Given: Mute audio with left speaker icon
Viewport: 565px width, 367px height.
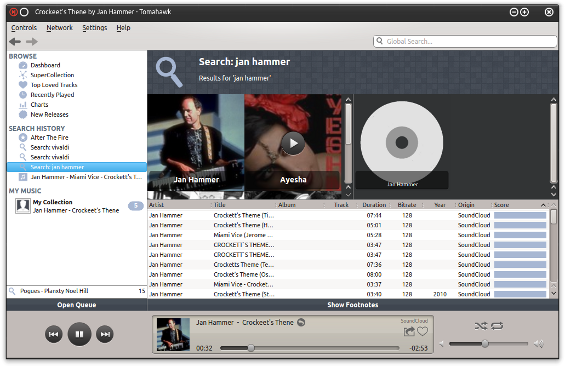Looking at the screenshot, I should (x=441, y=344).
